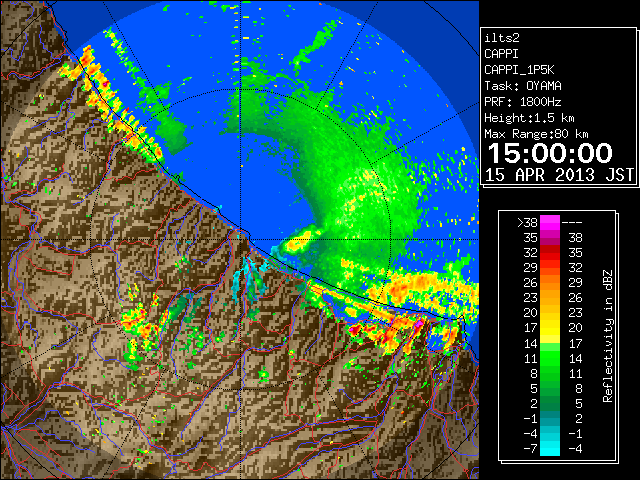Click the '>38' legend label
The image size is (640, 480).
click(x=527, y=223)
